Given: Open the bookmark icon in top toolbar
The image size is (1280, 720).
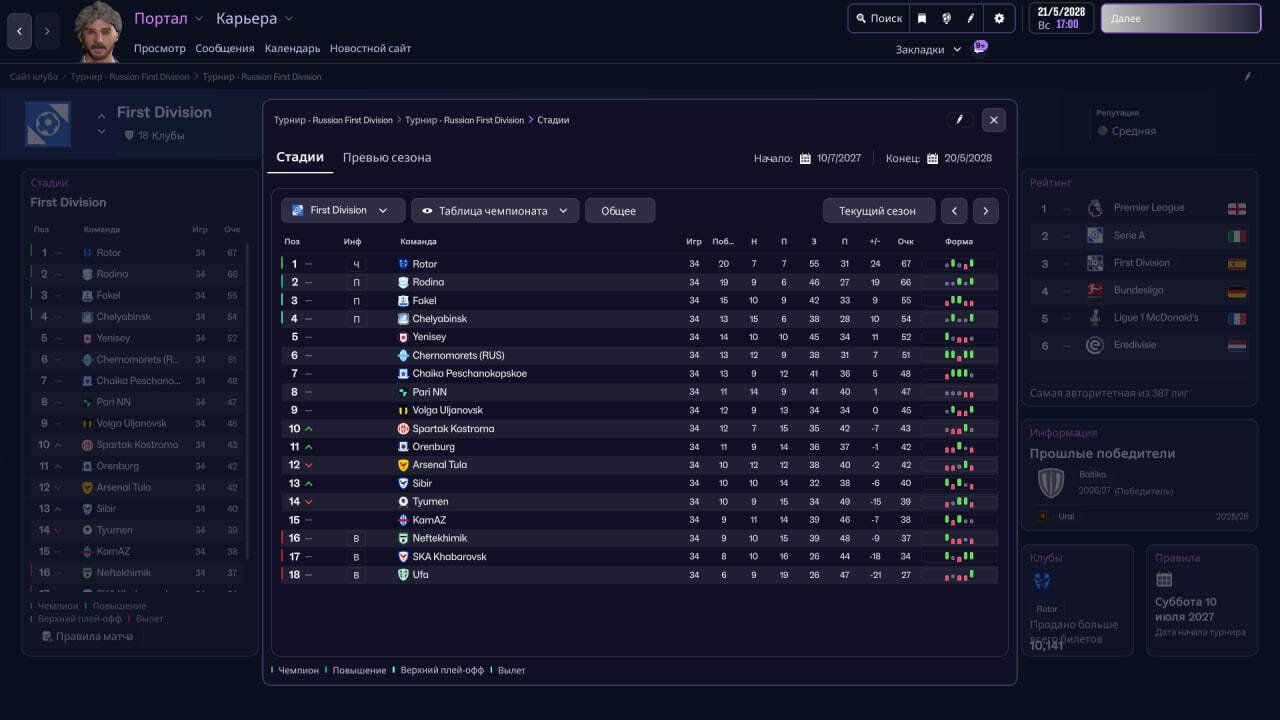Looking at the screenshot, I should (922, 18).
